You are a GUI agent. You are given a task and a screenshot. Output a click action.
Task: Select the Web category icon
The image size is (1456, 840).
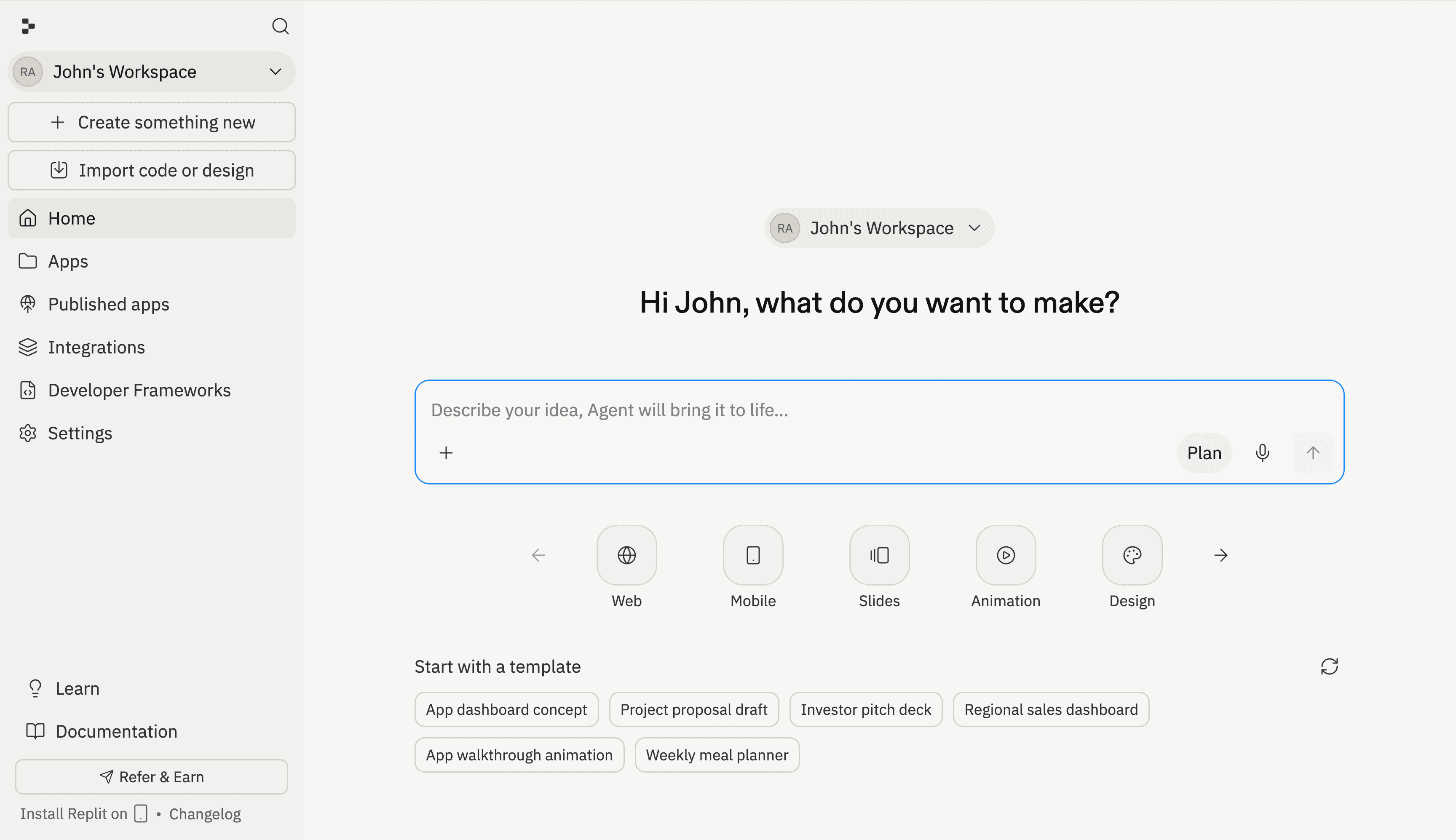(626, 555)
